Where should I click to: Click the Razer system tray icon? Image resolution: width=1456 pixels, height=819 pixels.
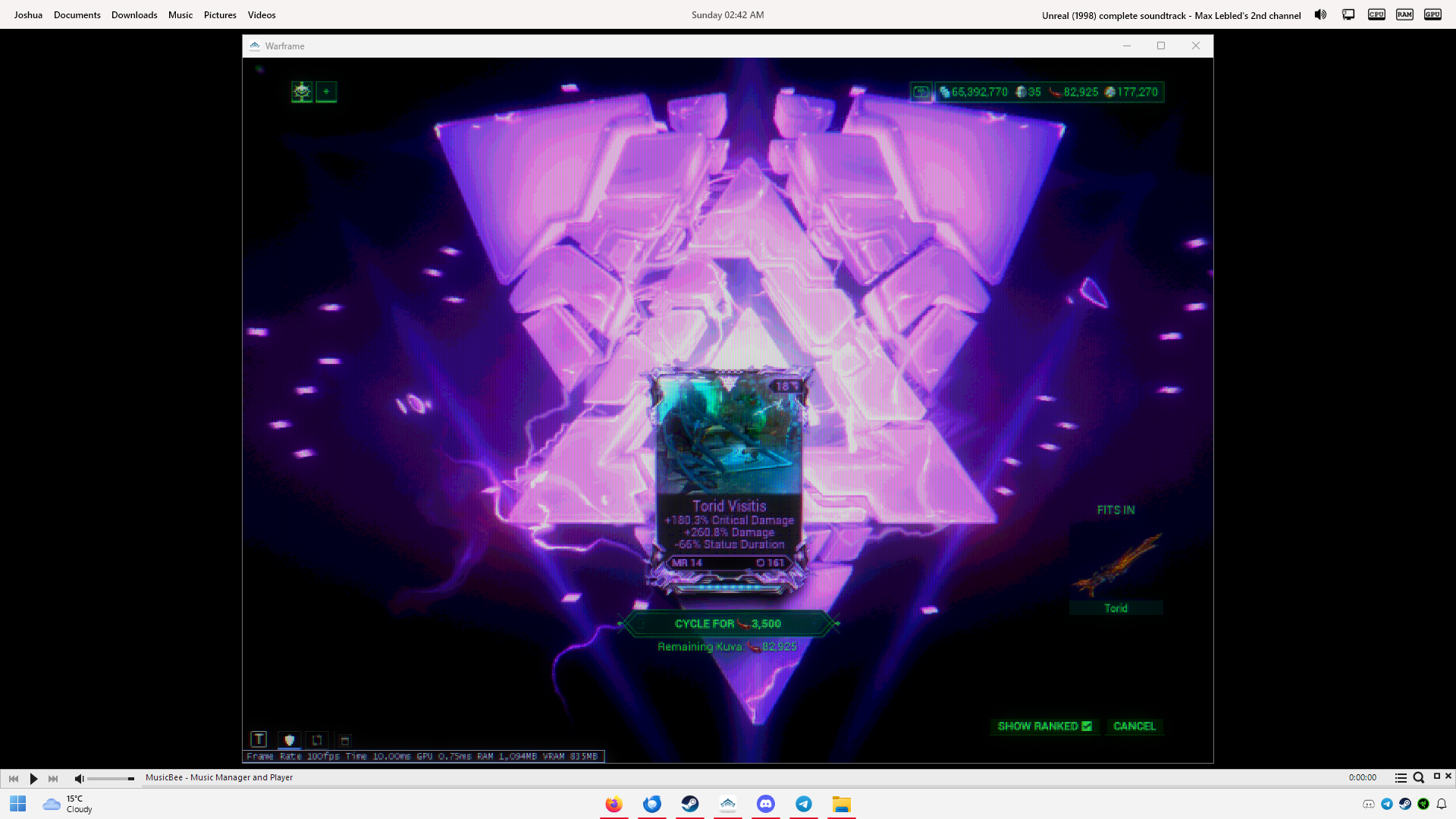click(x=1423, y=805)
